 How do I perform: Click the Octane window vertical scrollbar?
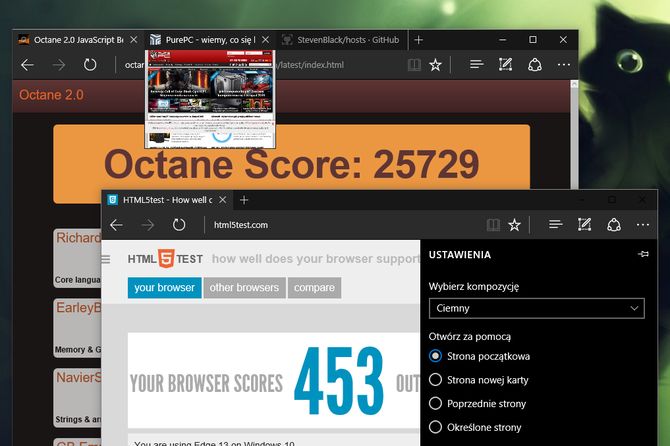(x=574, y=135)
